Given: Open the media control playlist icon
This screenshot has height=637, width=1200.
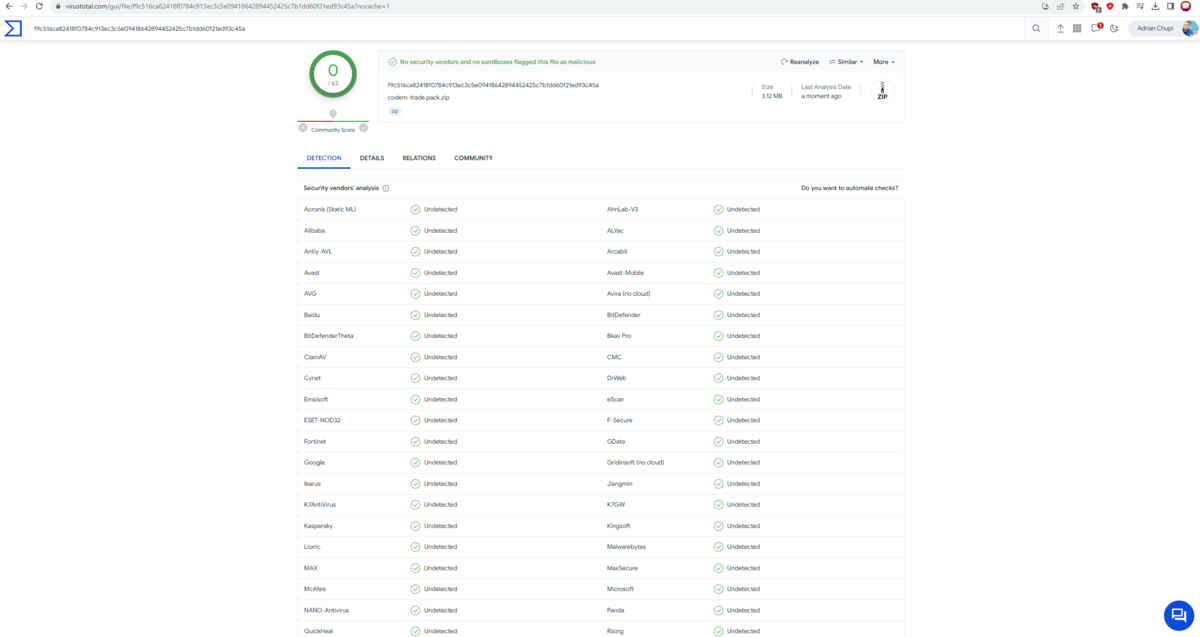Looking at the screenshot, I should pyautogui.click(x=1140, y=6).
